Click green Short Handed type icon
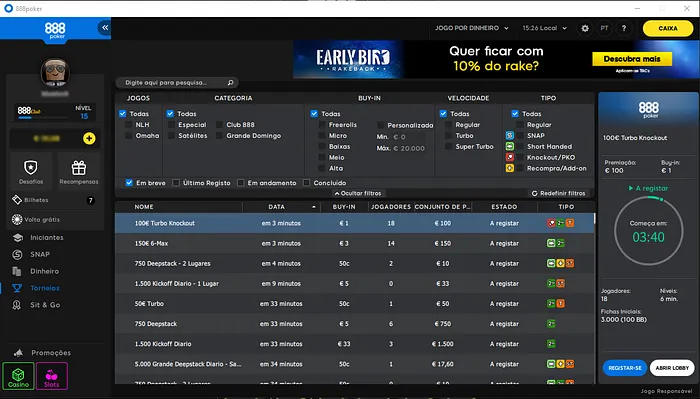This screenshot has height=399, width=700. [509, 146]
